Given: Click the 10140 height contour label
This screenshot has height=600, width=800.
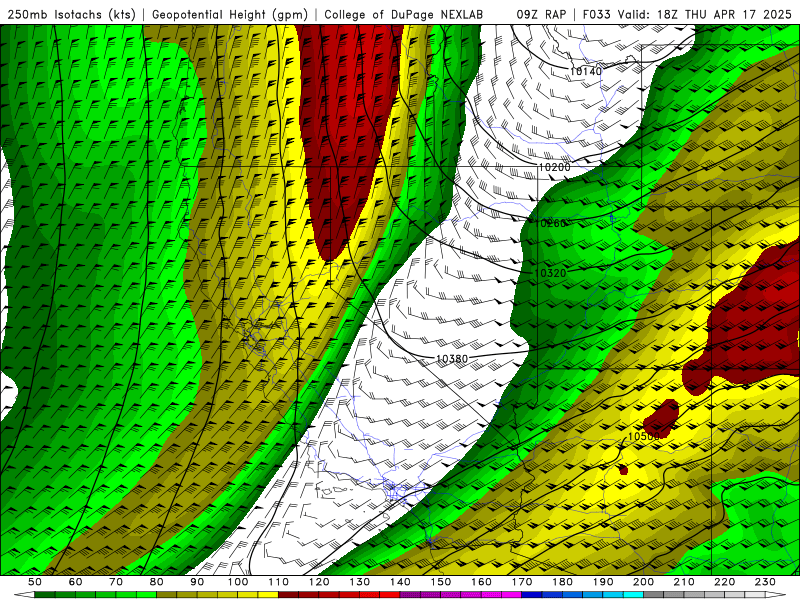Looking at the screenshot, I should click(x=586, y=71).
